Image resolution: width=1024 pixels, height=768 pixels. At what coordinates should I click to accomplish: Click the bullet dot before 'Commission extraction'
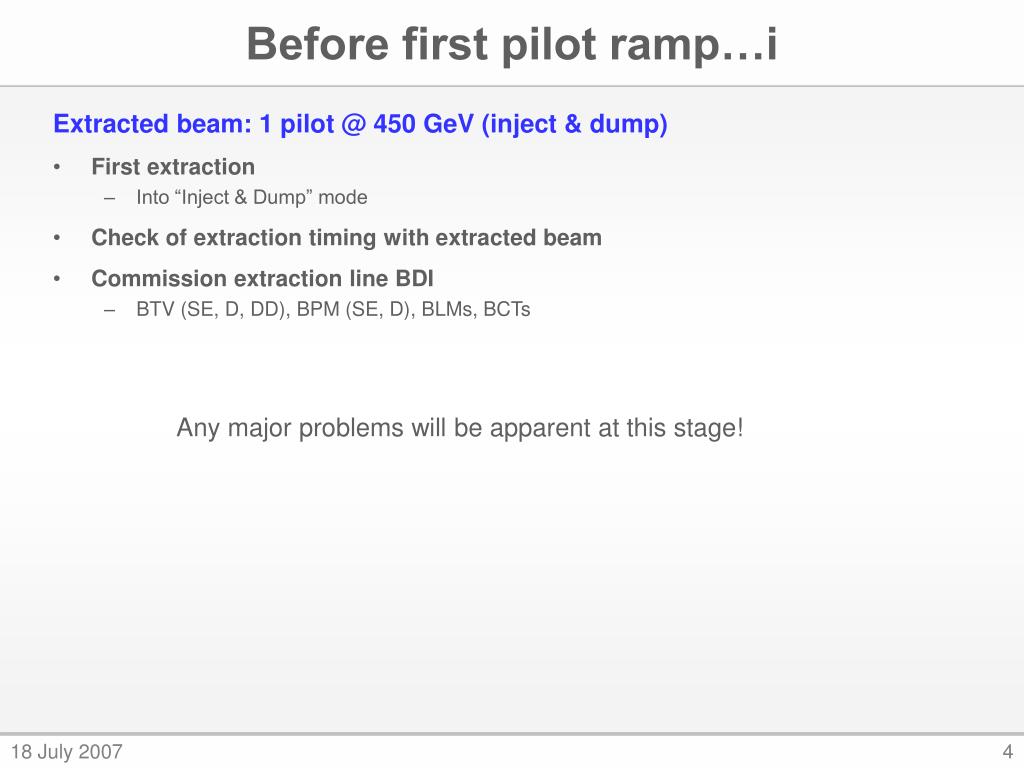57,280
